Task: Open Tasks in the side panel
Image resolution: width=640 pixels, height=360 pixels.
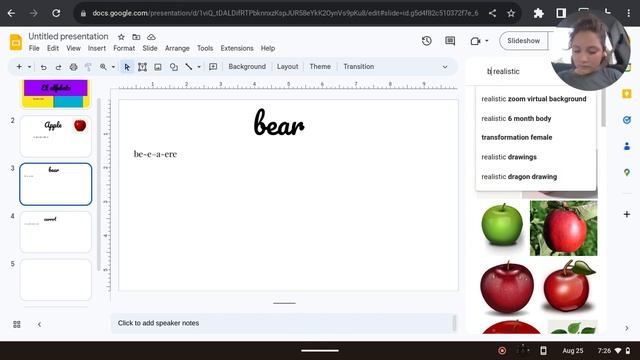Action: [x=627, y=120]
